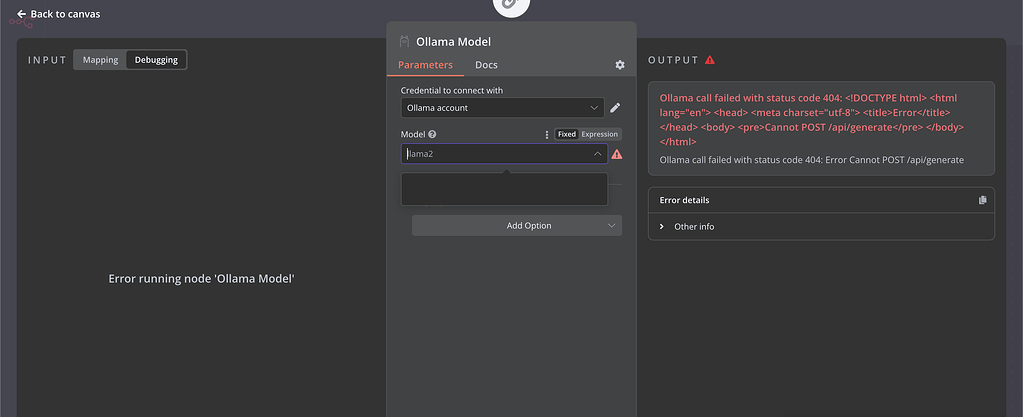1023x417 pixels.
Task: Open node settings gear icon
Action: [620, 65]
